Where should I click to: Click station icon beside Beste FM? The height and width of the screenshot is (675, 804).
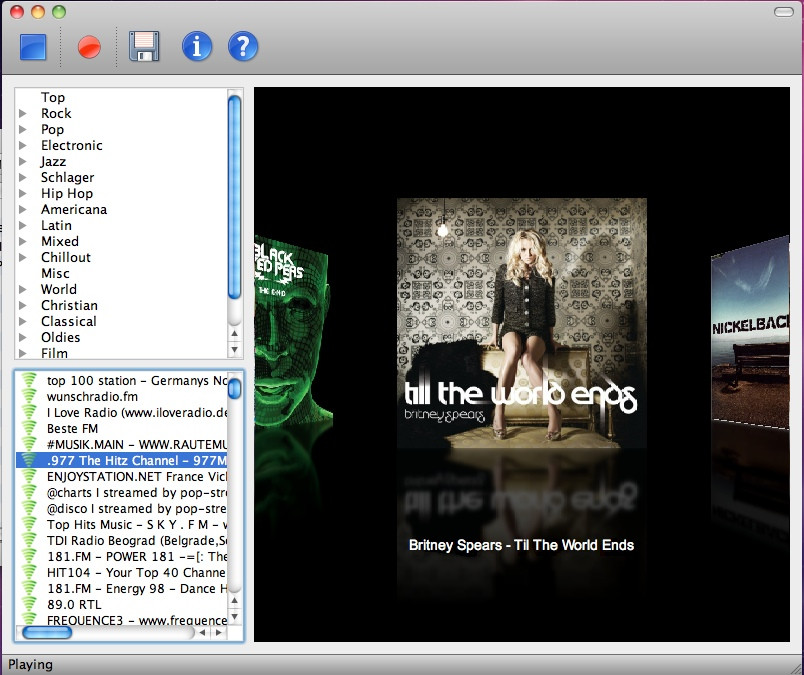pyautogui.click(x=29, y=428)
